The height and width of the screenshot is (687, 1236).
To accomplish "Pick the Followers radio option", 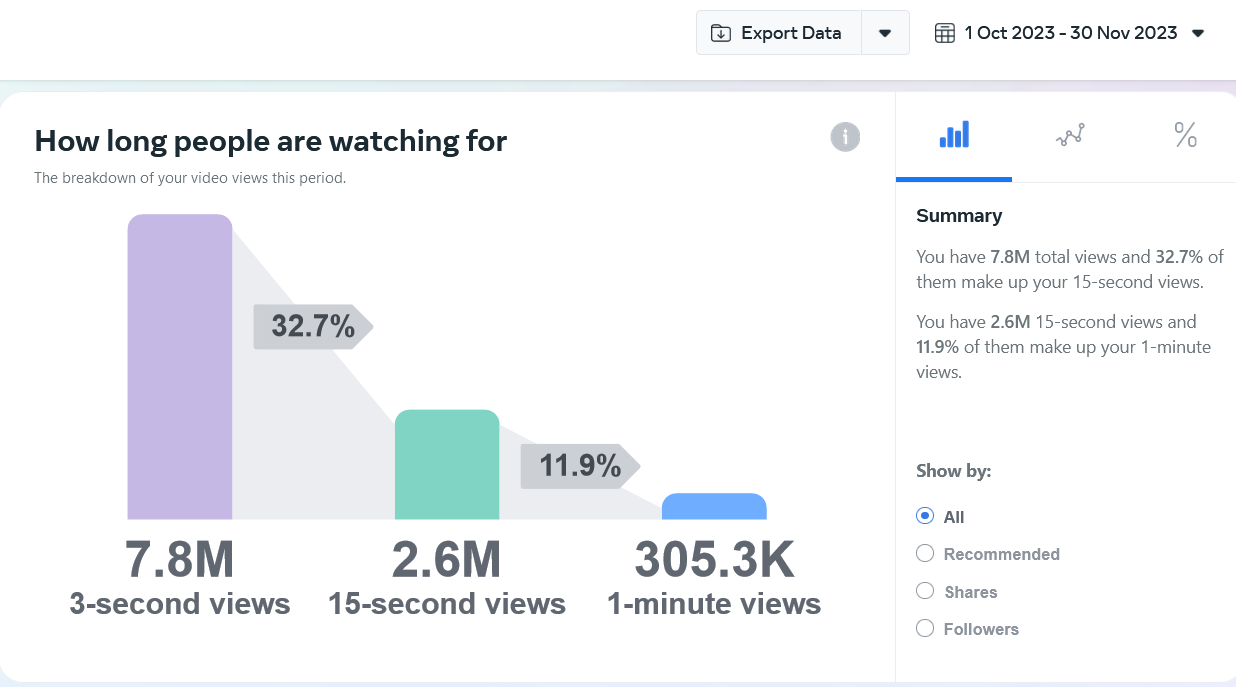I will point(925,629).
